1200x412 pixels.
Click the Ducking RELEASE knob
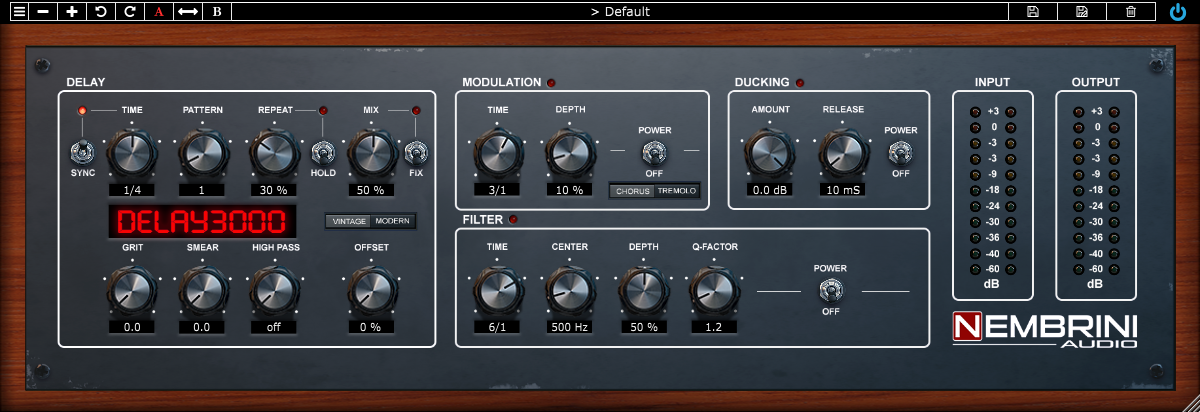843,152
